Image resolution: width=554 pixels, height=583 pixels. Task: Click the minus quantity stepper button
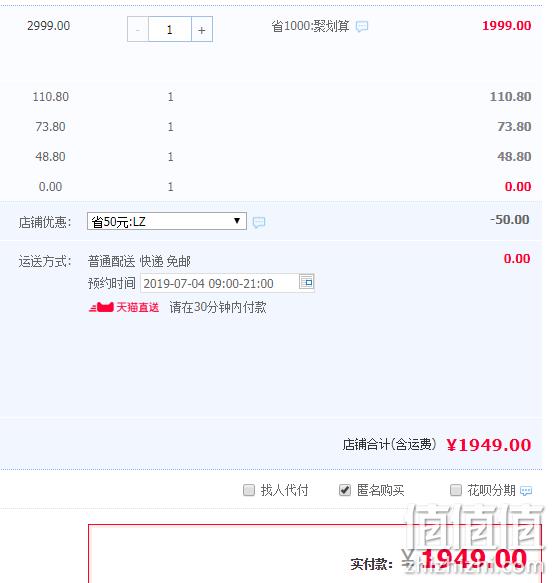(x=138, y=29)
